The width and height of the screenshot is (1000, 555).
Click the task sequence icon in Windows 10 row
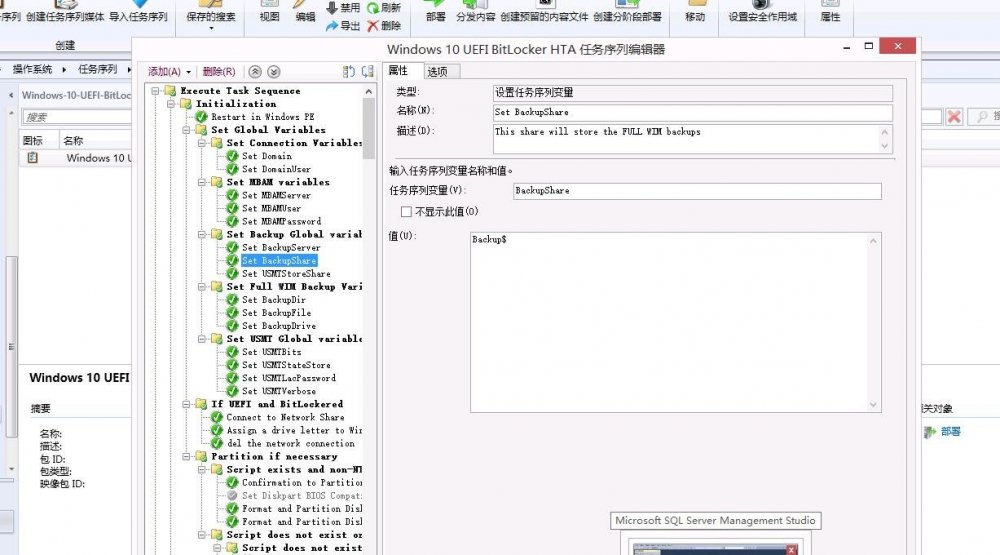[x=33, y=158]
